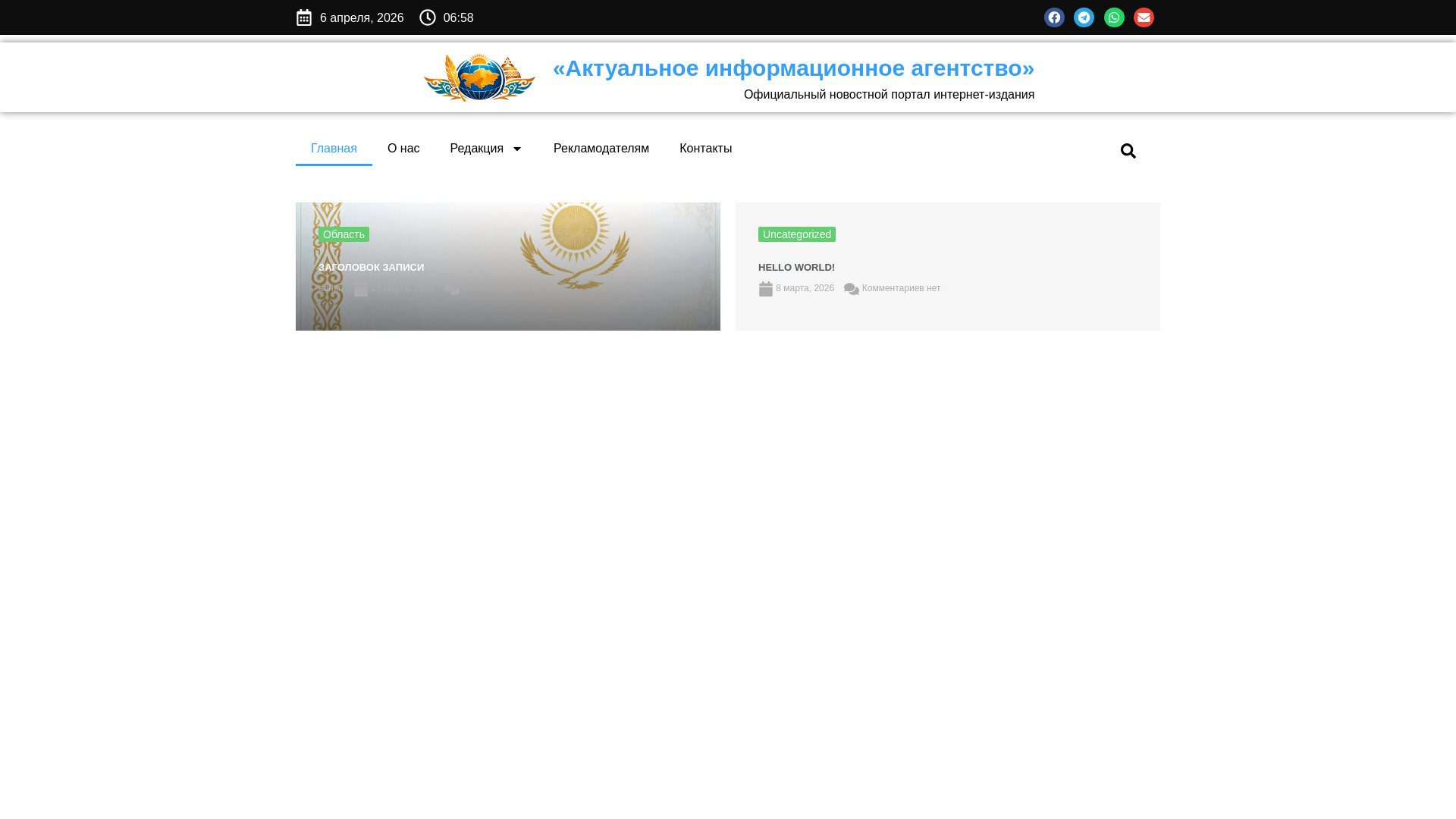Open the Область category tag
This screenshot has width=1456, height=819.
(344, 234)
